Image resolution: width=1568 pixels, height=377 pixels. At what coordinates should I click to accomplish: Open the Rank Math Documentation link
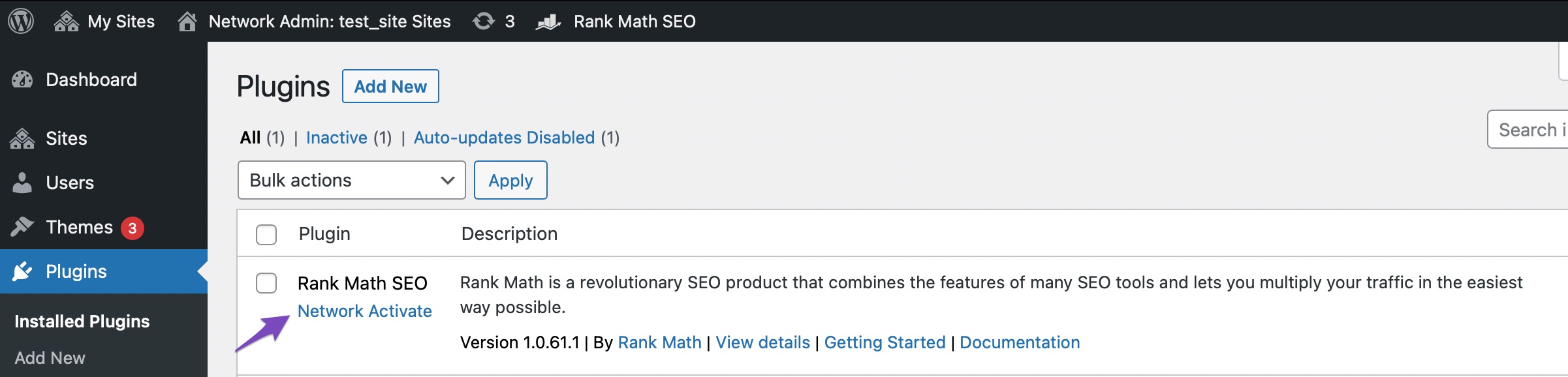tap(1020, 342)
